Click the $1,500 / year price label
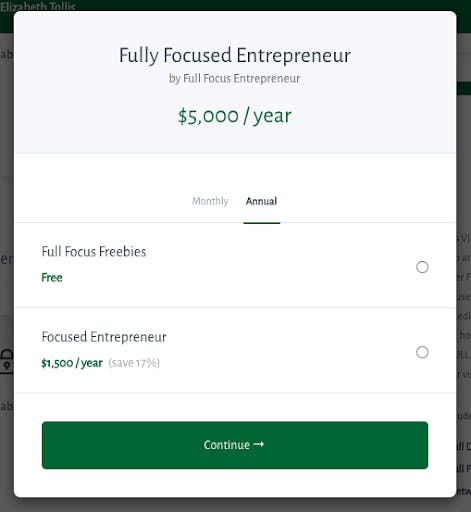This screenshot has height=512, width=471. 72,363
